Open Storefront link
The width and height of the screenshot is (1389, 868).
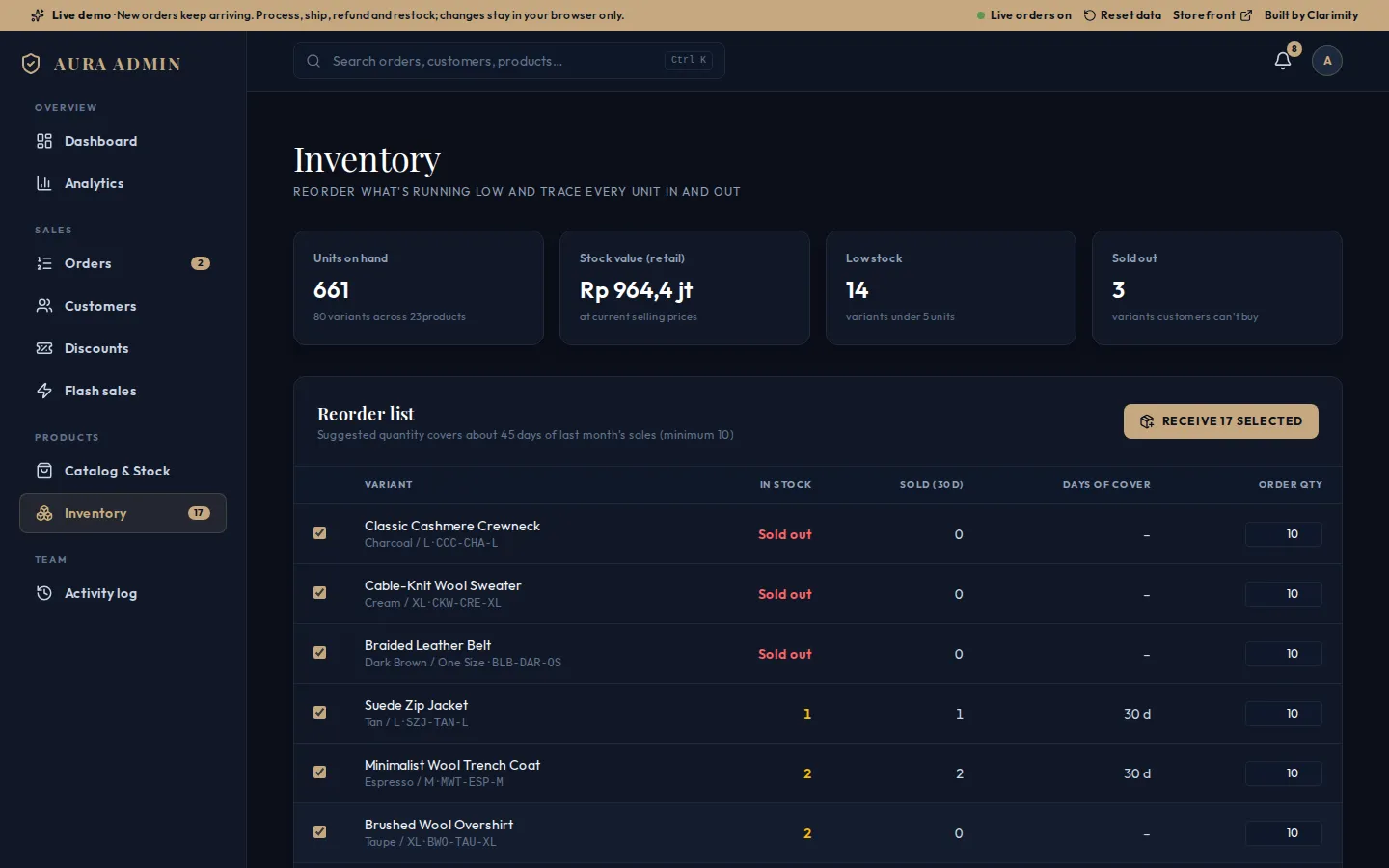1212,15
